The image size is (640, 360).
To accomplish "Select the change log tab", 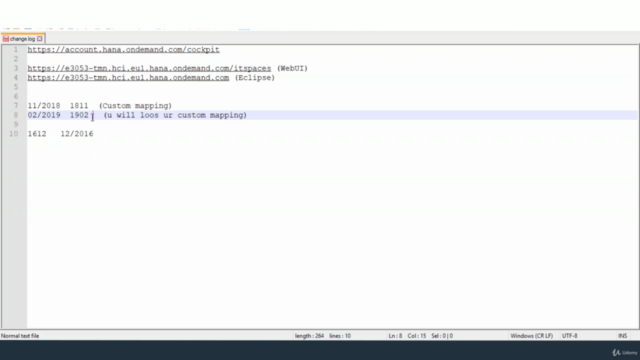I will pos(23,39).
